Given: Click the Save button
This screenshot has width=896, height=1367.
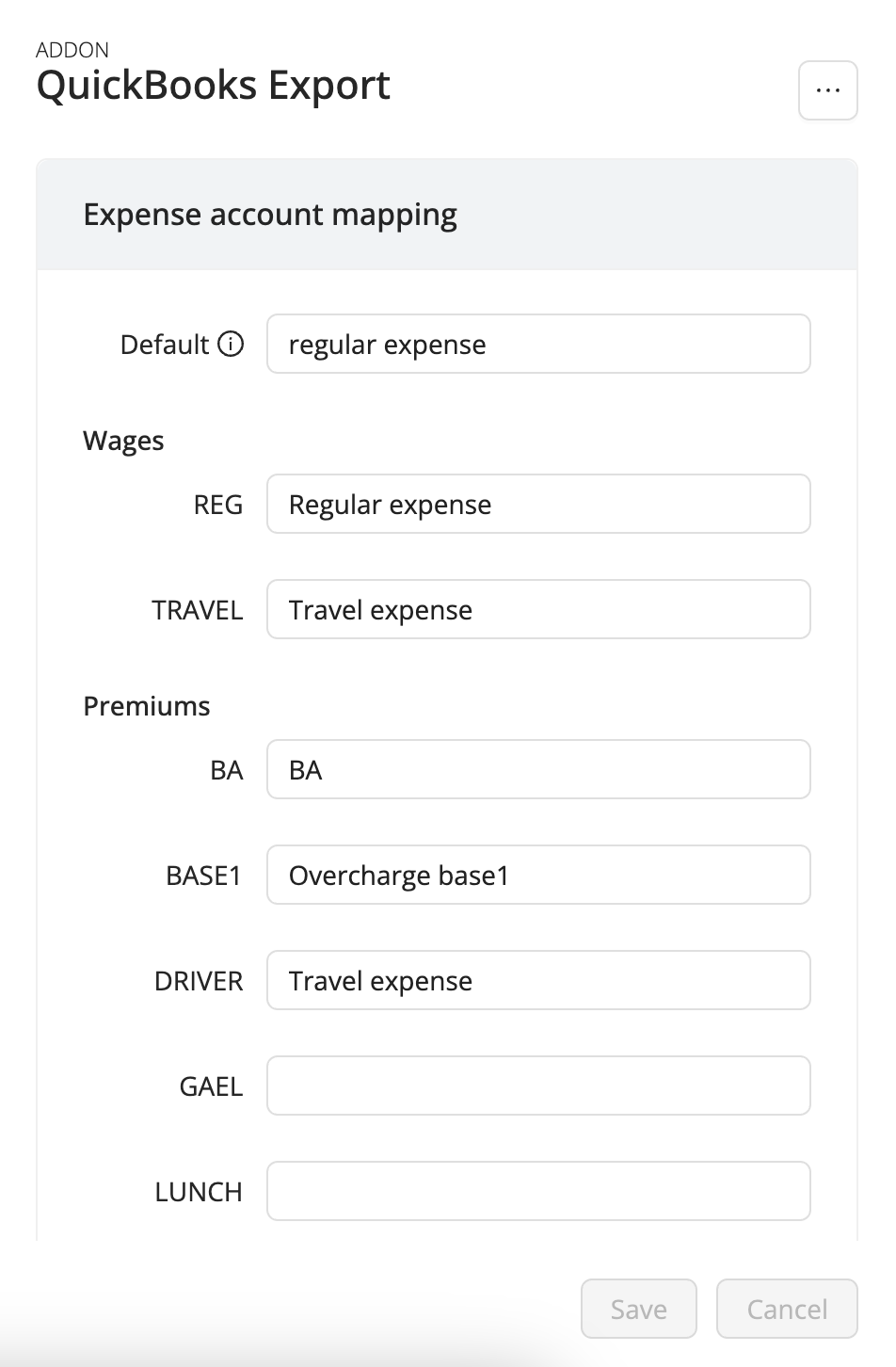Looking at the screenshot, I should [638, 1309].
